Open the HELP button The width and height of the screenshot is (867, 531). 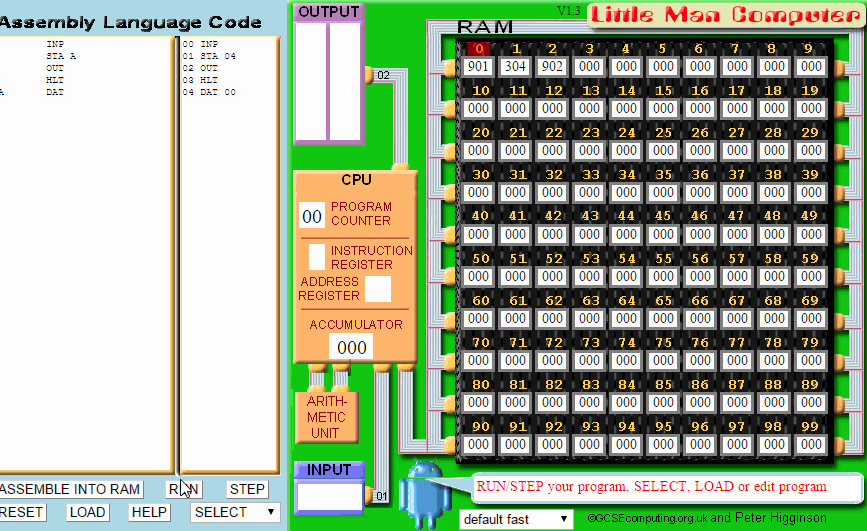tap(149, 512)
